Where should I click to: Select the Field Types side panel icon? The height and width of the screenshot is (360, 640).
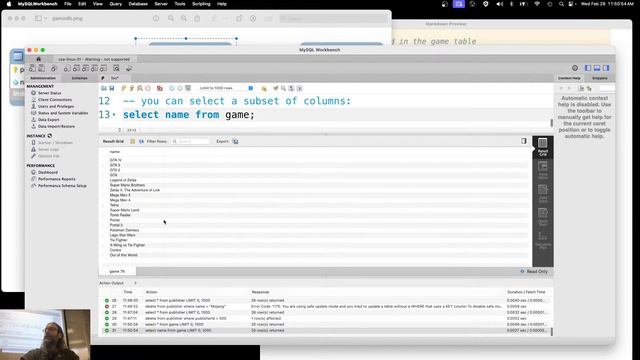[x=542, y=193]
